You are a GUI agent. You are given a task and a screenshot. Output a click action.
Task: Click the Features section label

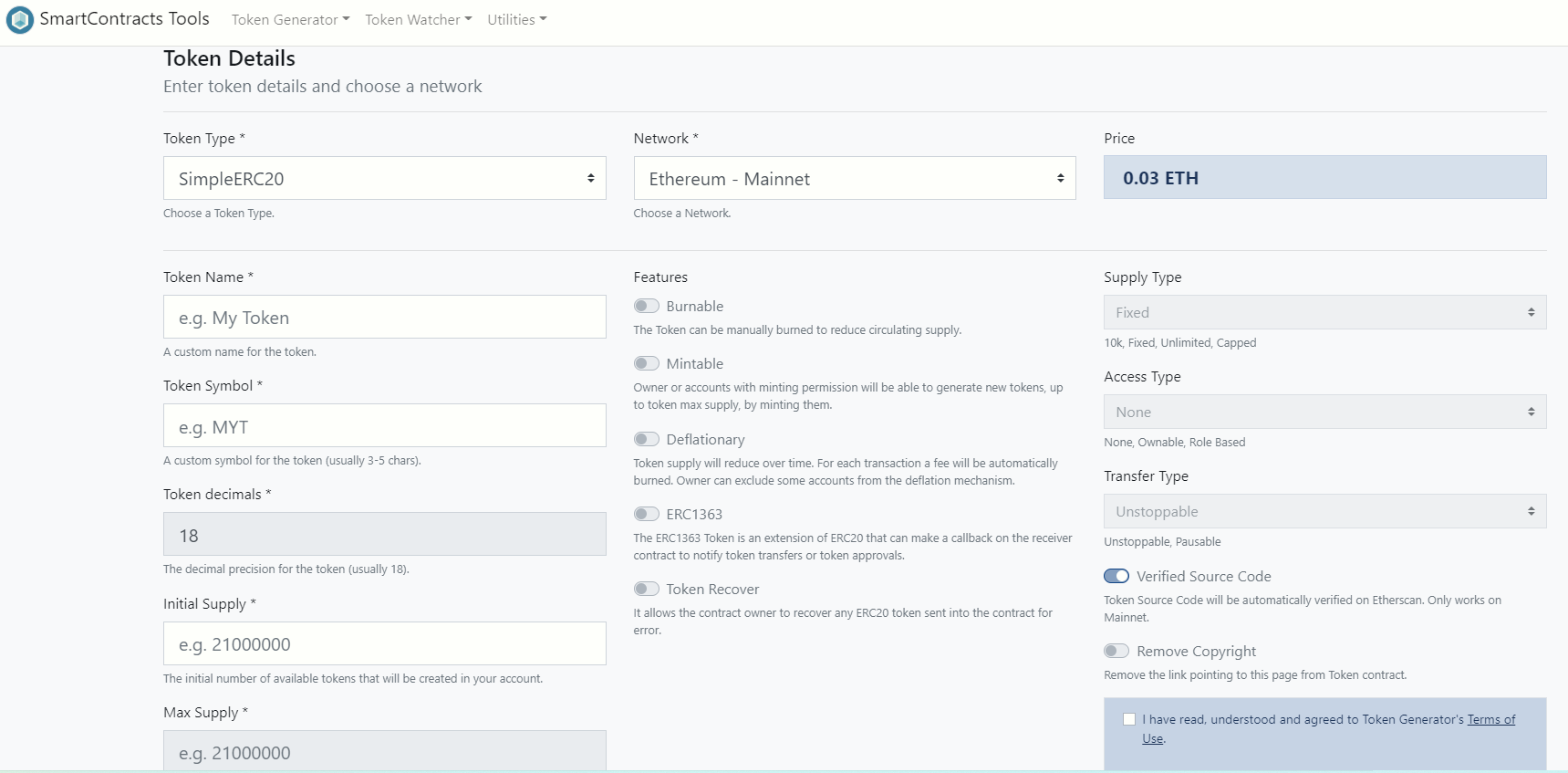[660, 277]
